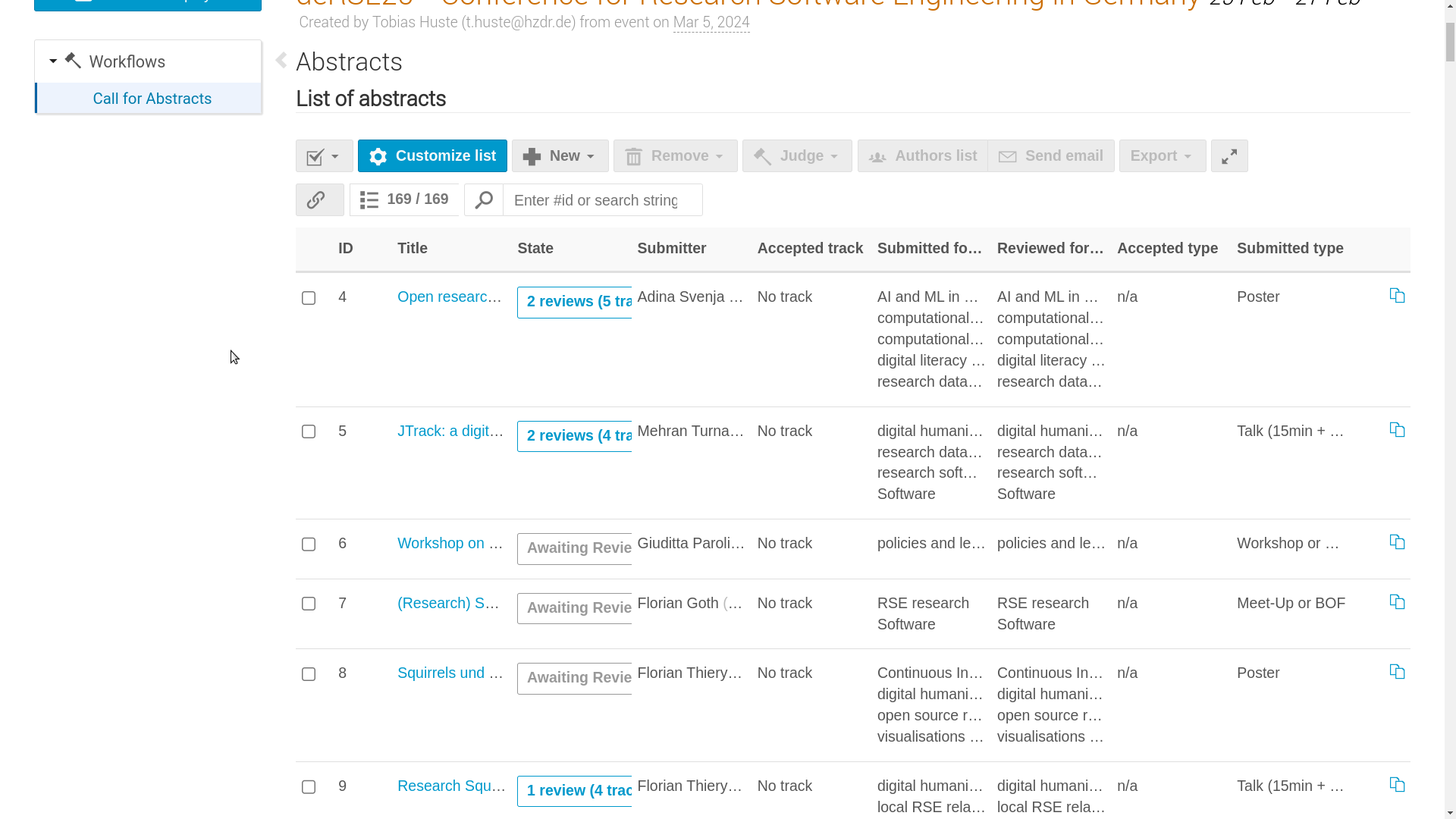Image resolution: width=1456 pixels, height=819 pixels.
Task: Collapse the Workflows menu section
Action: (53, 61)
